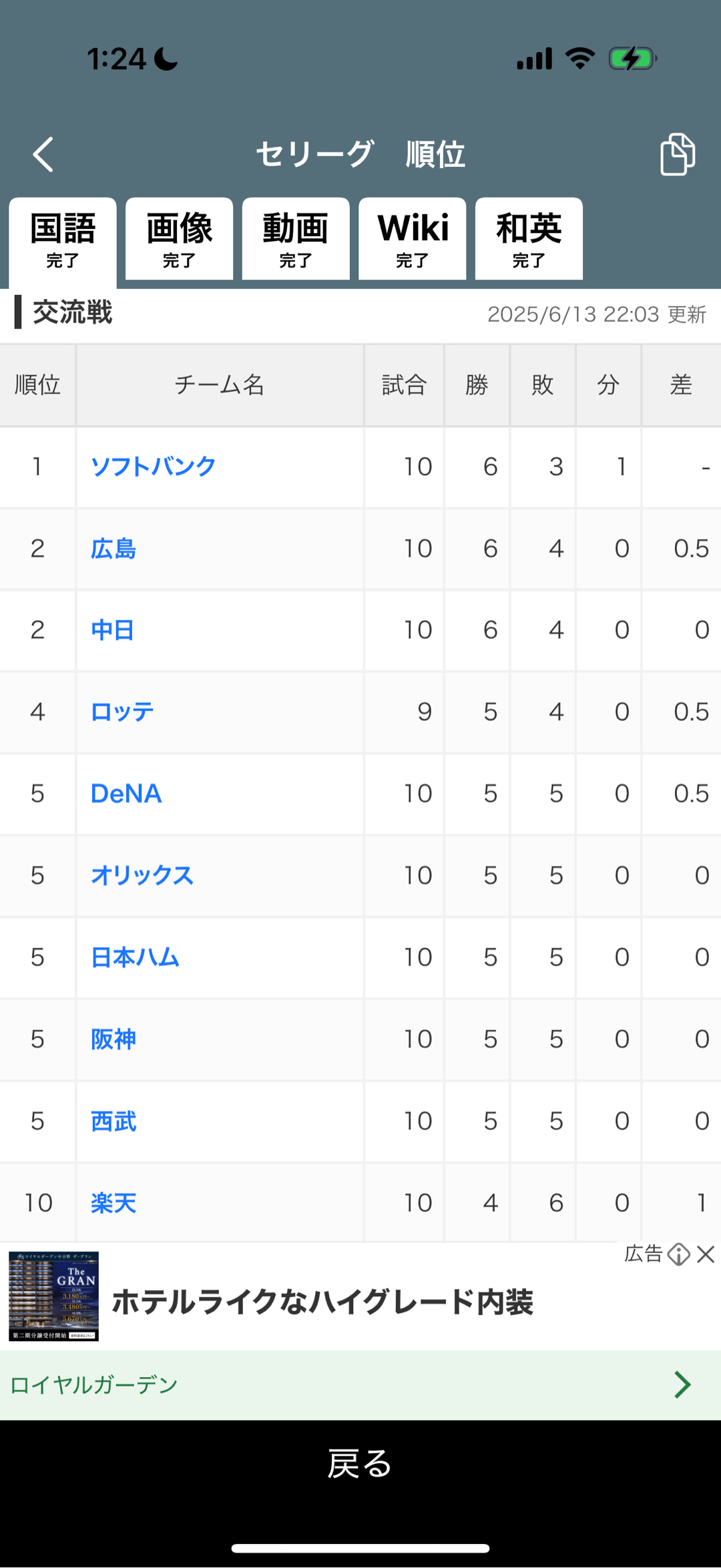The image size is (721, 1568).
Task: Tap the ad info icon
Action: [679, 1254]
